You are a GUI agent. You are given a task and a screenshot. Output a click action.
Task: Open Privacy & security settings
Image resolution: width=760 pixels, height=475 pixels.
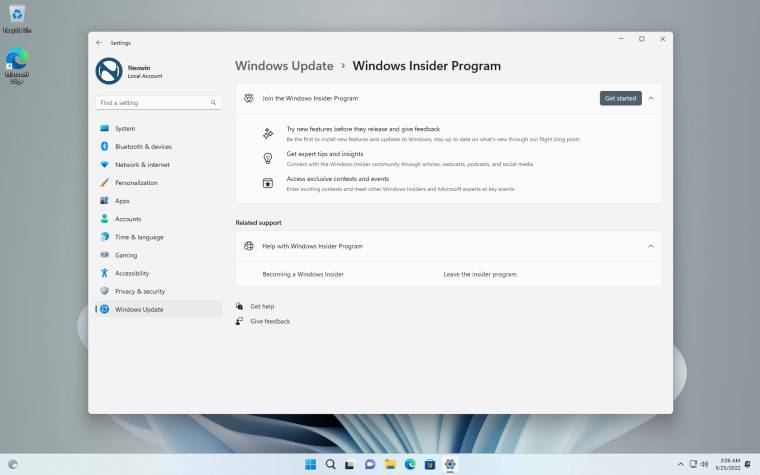coord(158,291)
